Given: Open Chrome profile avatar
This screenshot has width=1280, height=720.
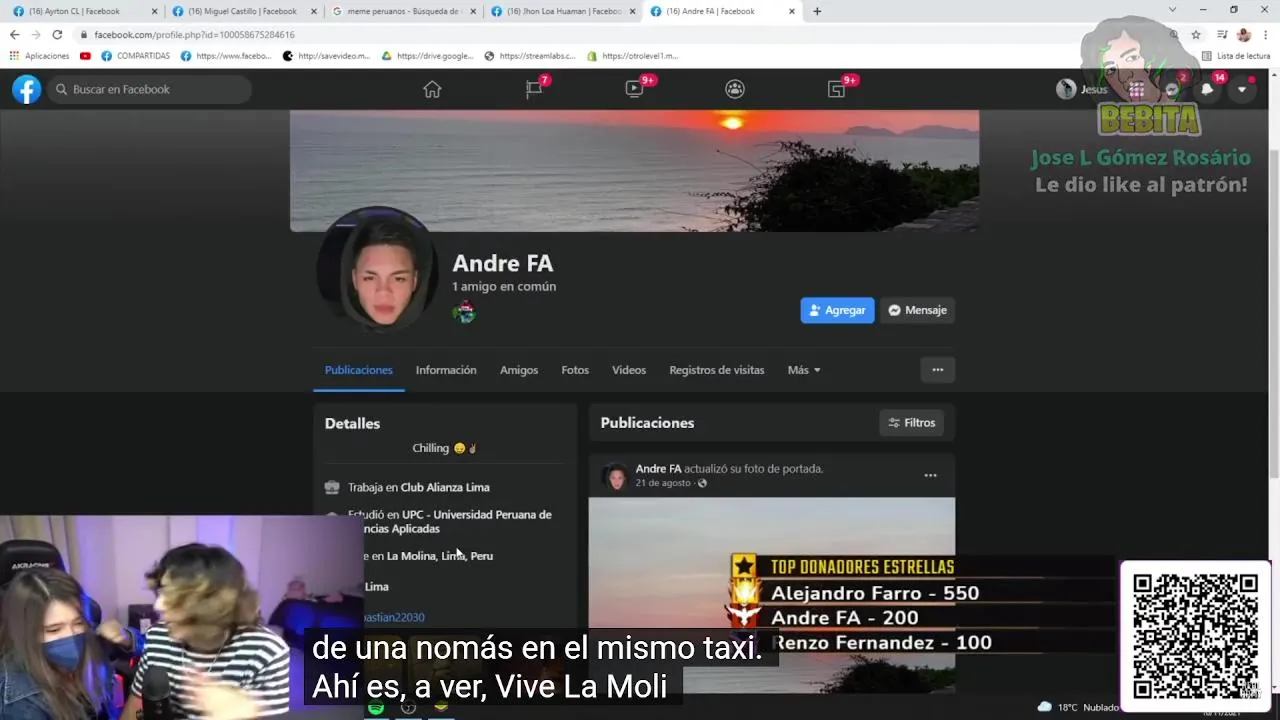Looking at the screenshot, I should pos(1244,34).
